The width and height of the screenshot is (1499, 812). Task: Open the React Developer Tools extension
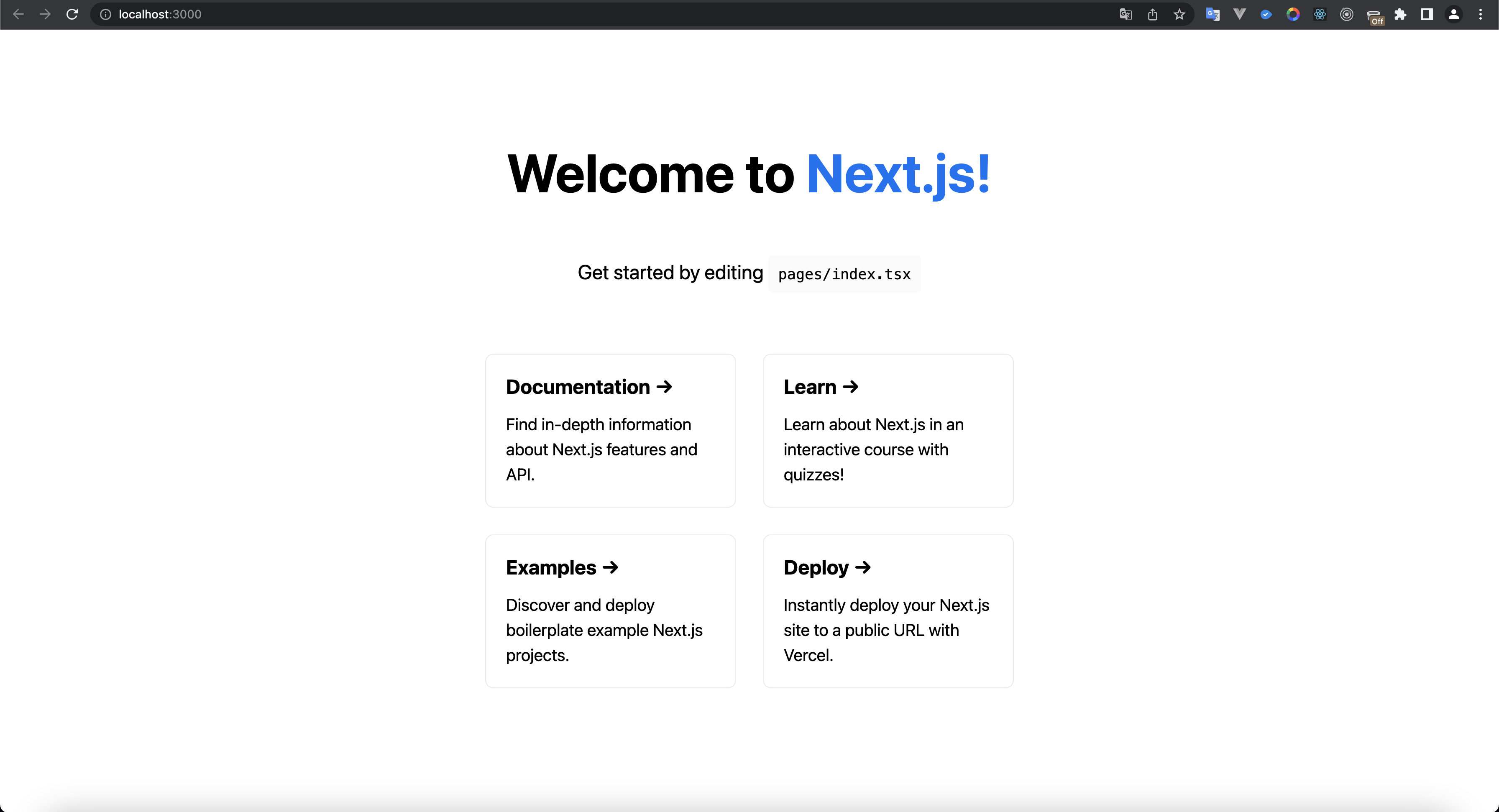pos(1320,15)
